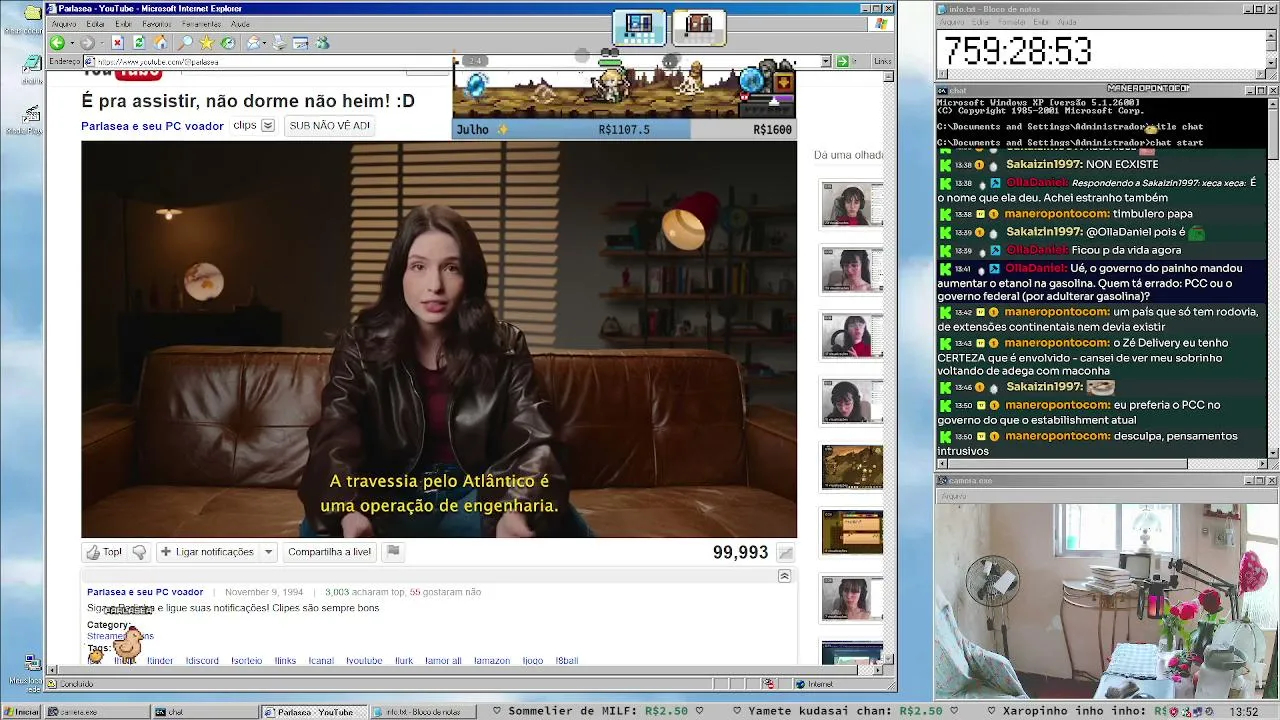Click the Compartilha a live! button
The image size is (1280, 720).
tap(329, 552)
